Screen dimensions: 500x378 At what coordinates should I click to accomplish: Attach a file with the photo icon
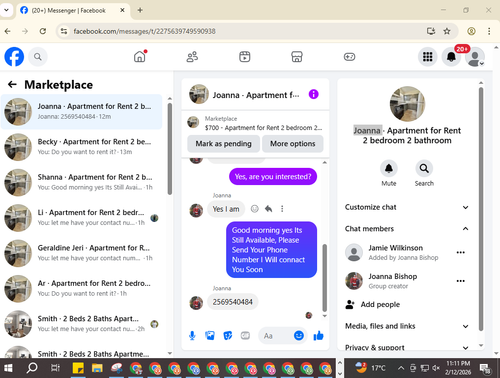(x=210, y=335)
